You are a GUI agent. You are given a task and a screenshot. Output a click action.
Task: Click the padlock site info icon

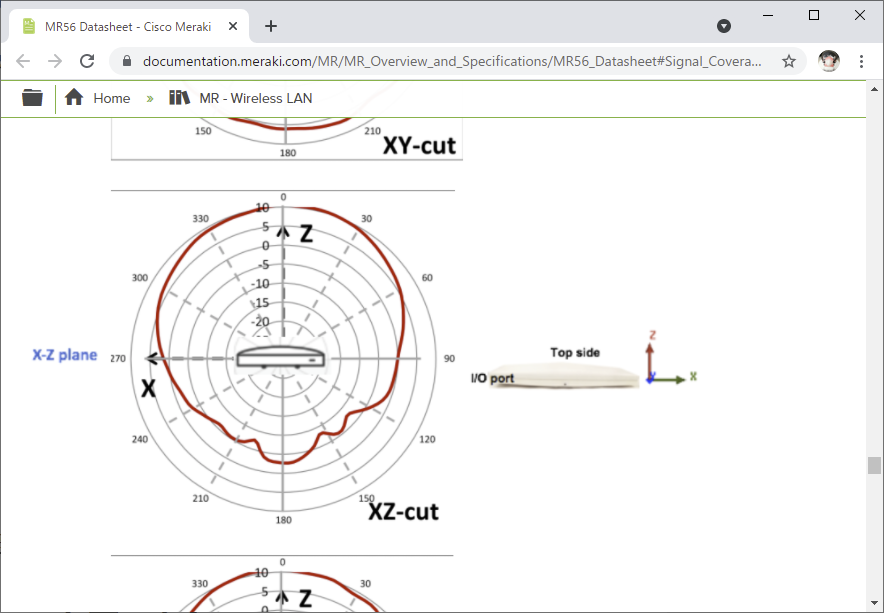click(127, 61)
